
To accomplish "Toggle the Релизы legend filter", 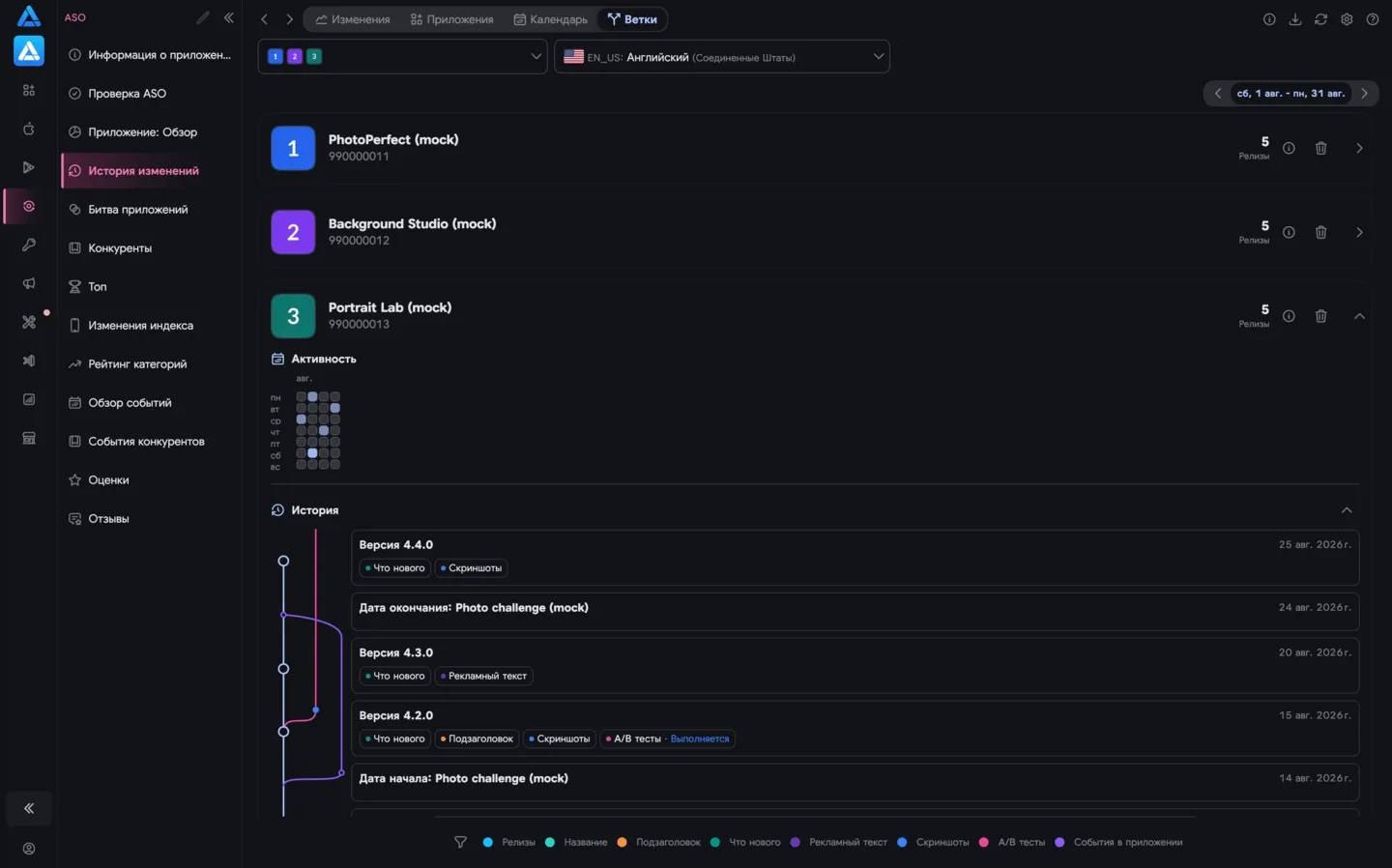I will click(509, 842).
